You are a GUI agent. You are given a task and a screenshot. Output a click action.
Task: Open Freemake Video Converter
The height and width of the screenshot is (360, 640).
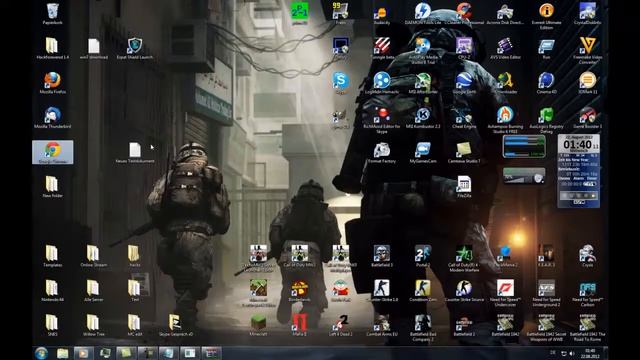(588, 51)
